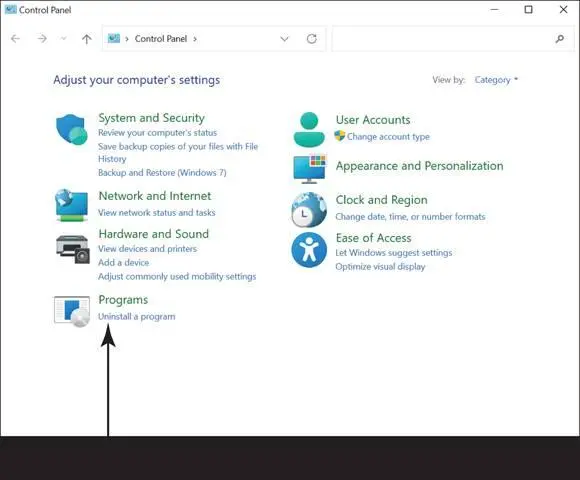
Task: Click the Control Panel address bar icon
Action: pos(114,38)
